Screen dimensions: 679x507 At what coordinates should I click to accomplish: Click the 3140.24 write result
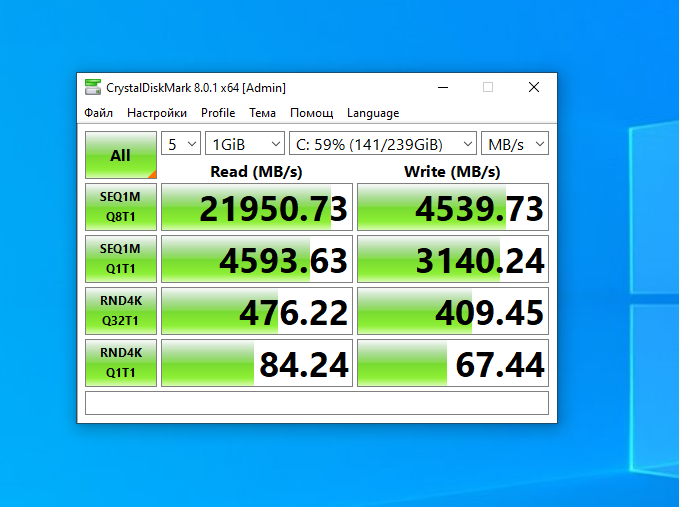click(x=453, y=259)
